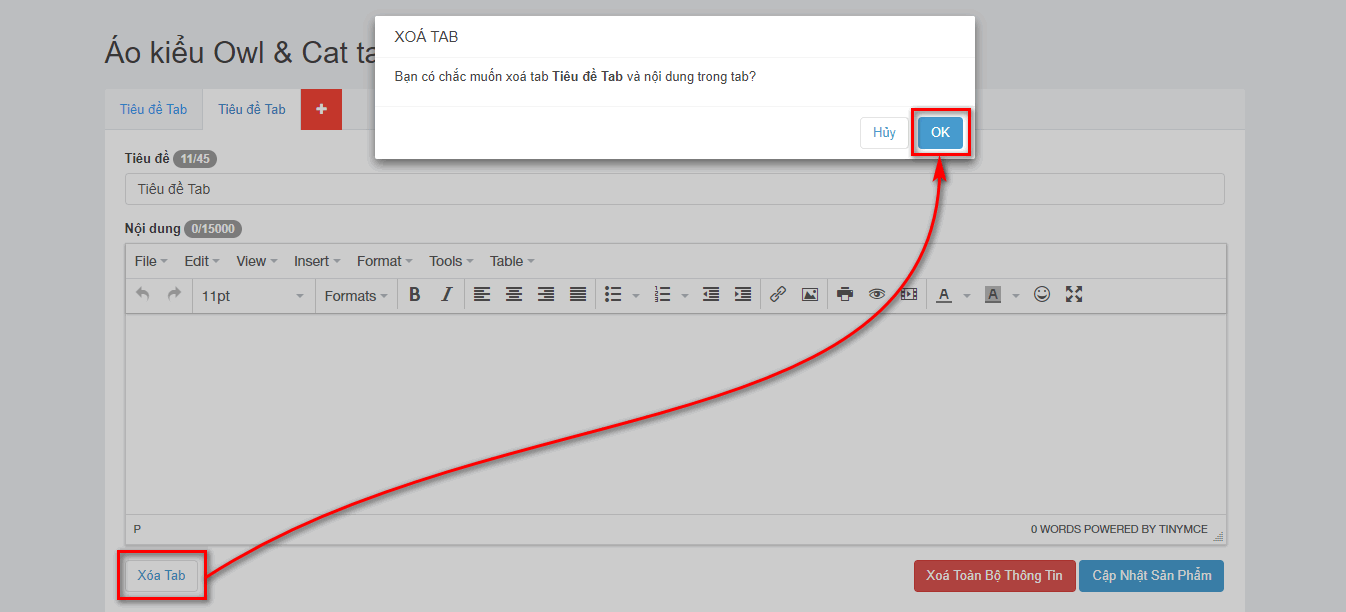Viewport: 1346px width, 612px height.
Task: Switch to the first Tiêu đề Tab
Action: [153, 109]
